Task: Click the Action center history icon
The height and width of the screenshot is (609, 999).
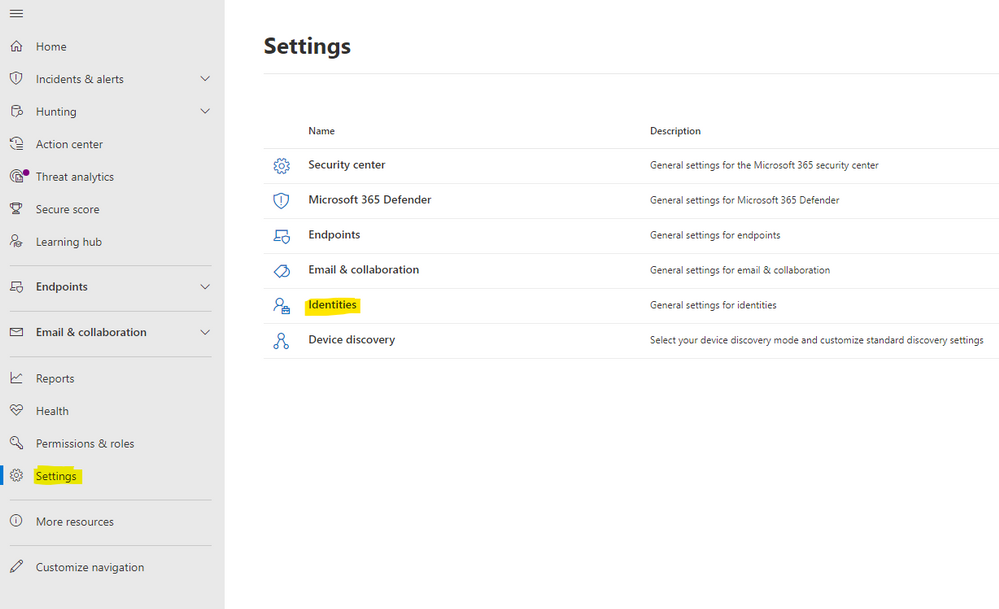Action: click(17, 143)
